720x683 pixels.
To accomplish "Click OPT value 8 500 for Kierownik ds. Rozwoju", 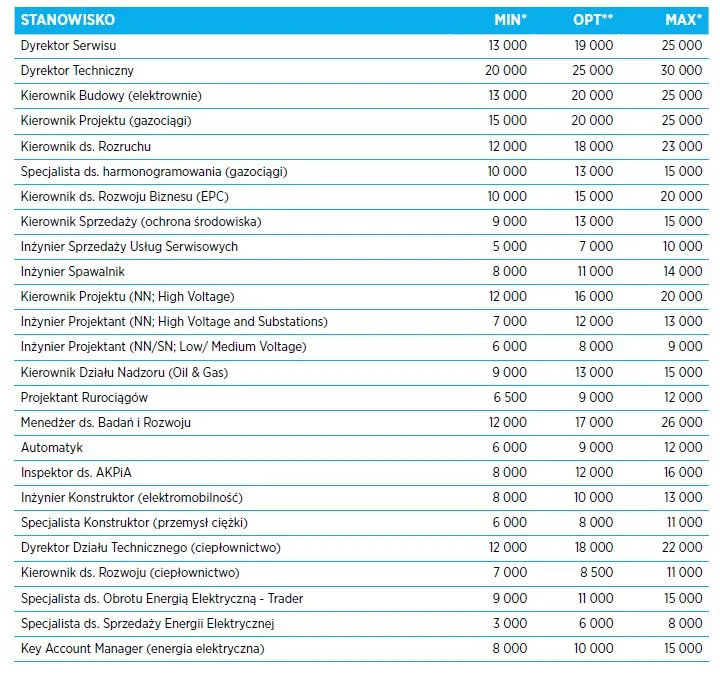I will (596, 572).
